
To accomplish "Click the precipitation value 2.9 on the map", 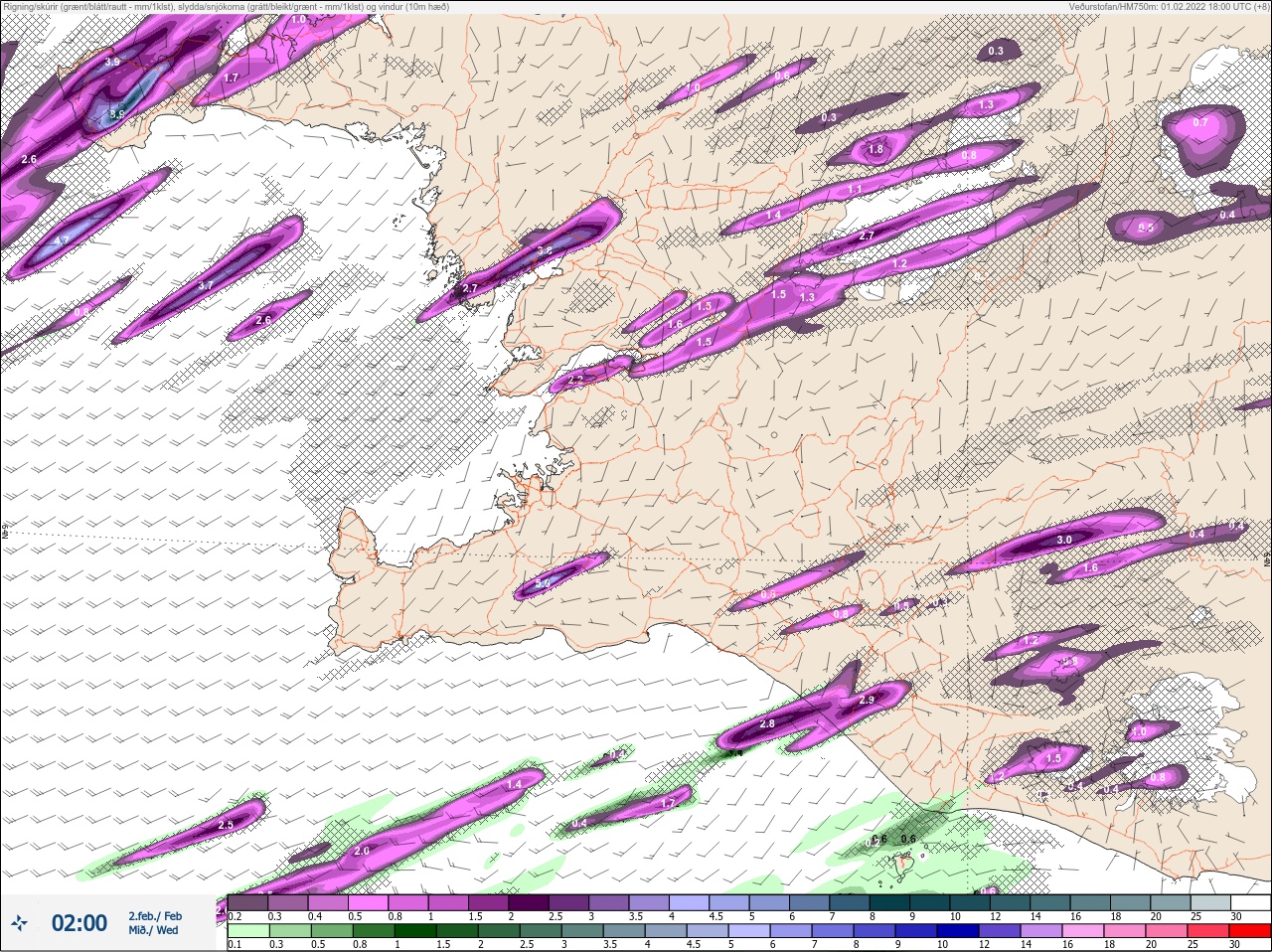I will click(866, 700).
